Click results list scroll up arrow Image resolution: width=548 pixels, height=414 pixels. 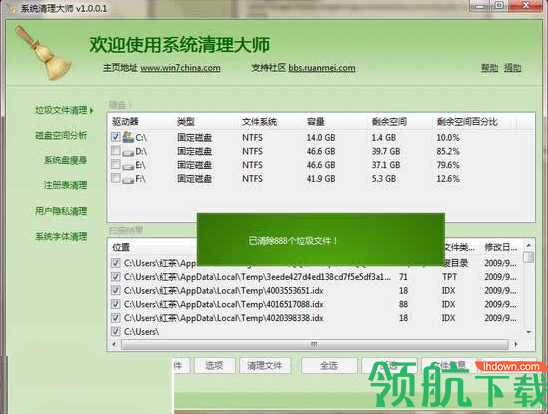[529, 246]
